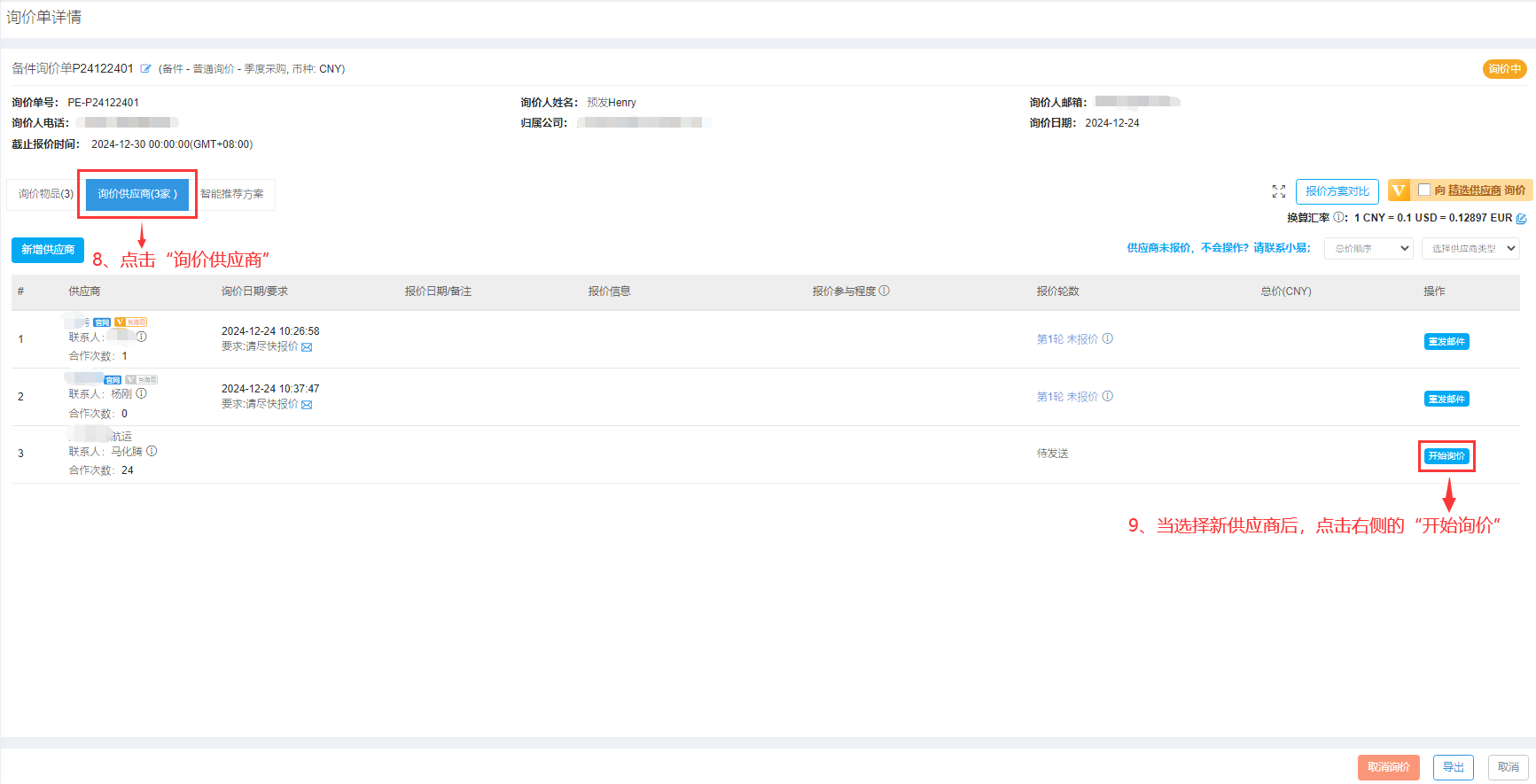Switch to the 询价物品(3) tab
This screenshot has height=784, width=1536.
point(46,194)
